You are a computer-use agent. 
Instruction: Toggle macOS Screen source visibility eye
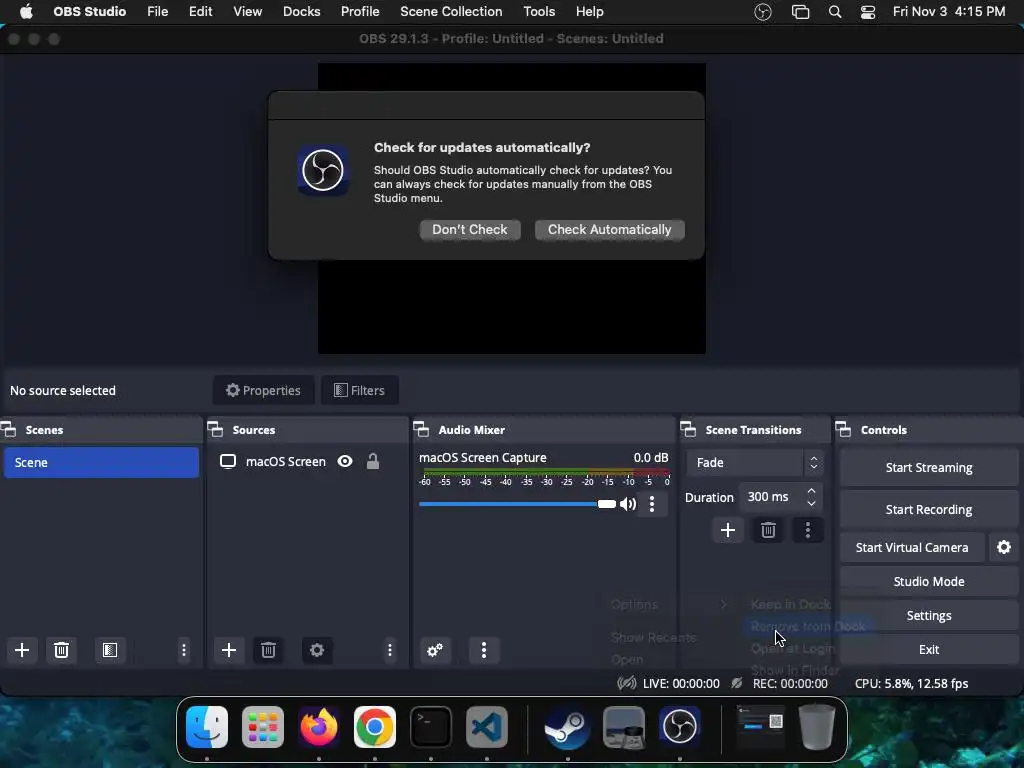point(345,462)
